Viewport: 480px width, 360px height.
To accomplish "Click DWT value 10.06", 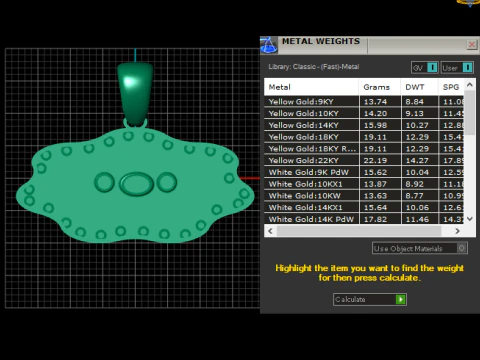I will pos(417,207).
